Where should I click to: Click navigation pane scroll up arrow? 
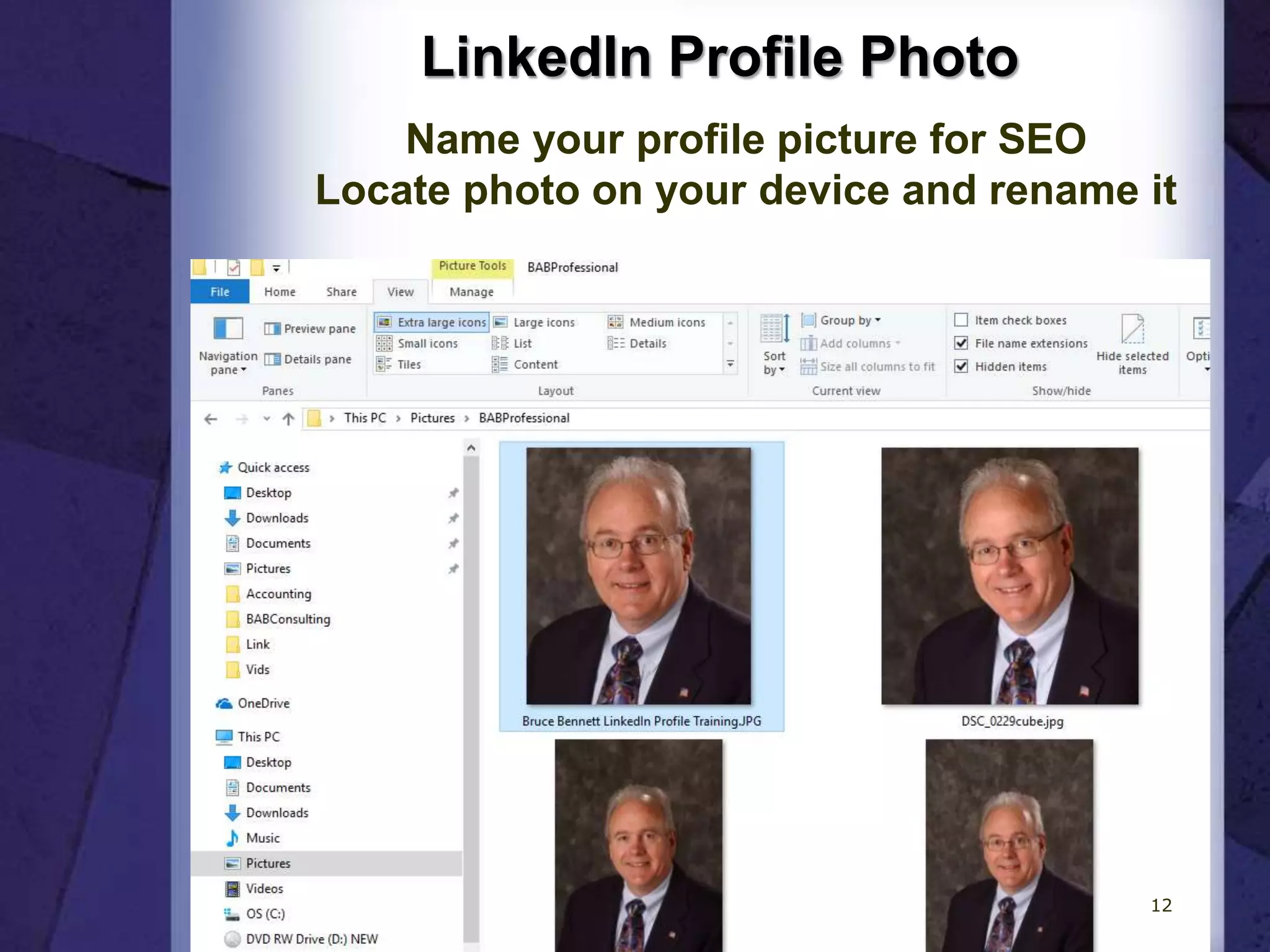tap(471, 447)
